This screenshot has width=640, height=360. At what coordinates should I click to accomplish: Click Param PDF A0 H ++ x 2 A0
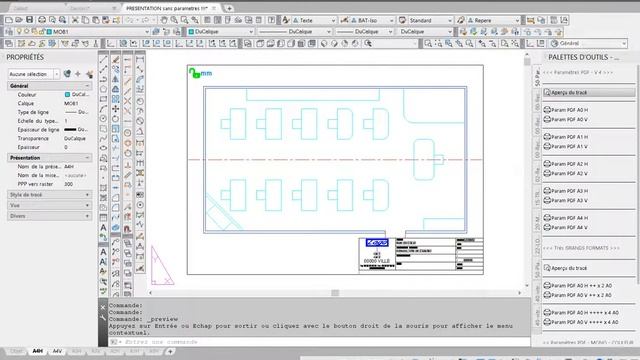click(x=578, y=285)
